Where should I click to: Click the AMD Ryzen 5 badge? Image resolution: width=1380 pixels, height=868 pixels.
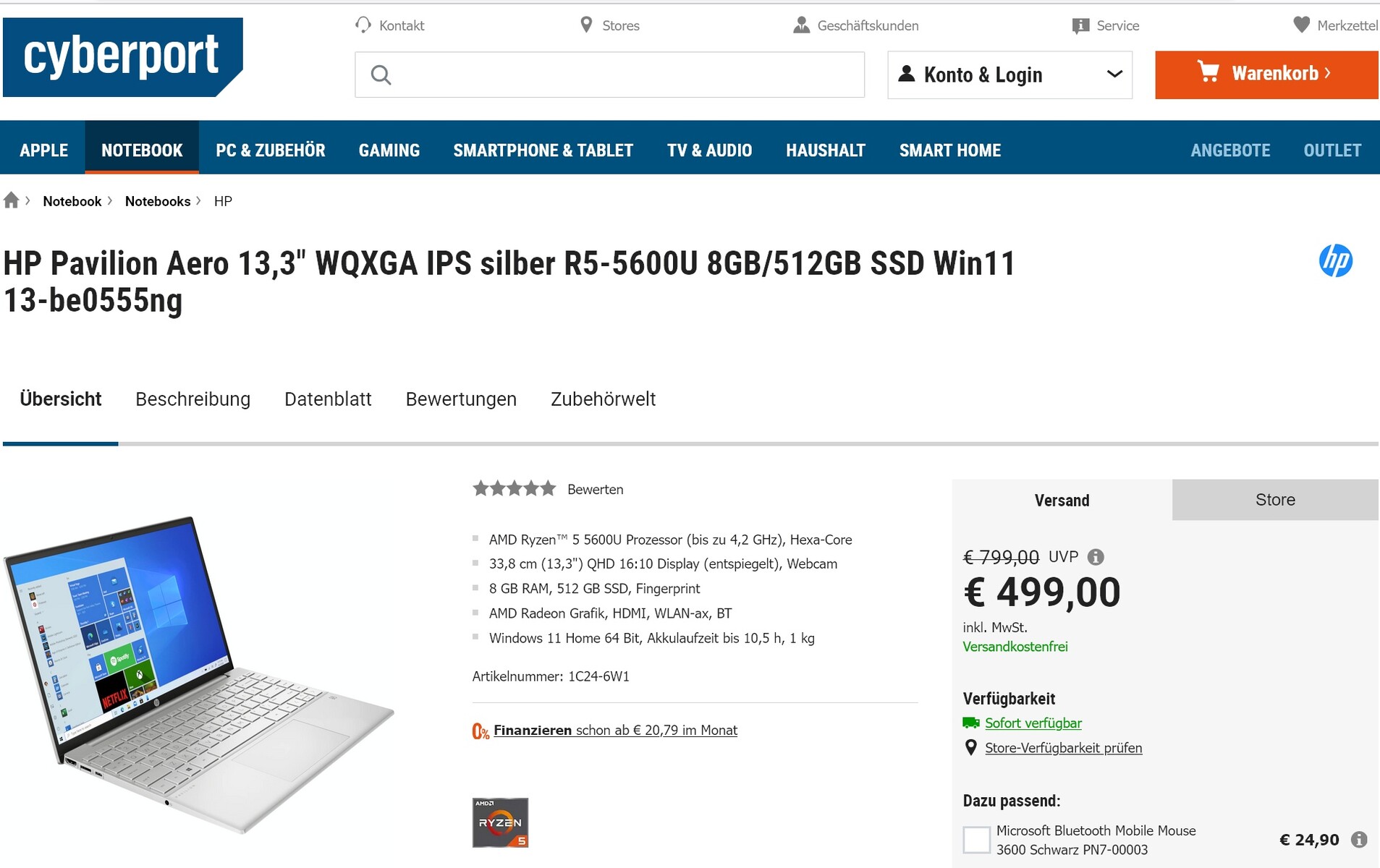point(500,822)
